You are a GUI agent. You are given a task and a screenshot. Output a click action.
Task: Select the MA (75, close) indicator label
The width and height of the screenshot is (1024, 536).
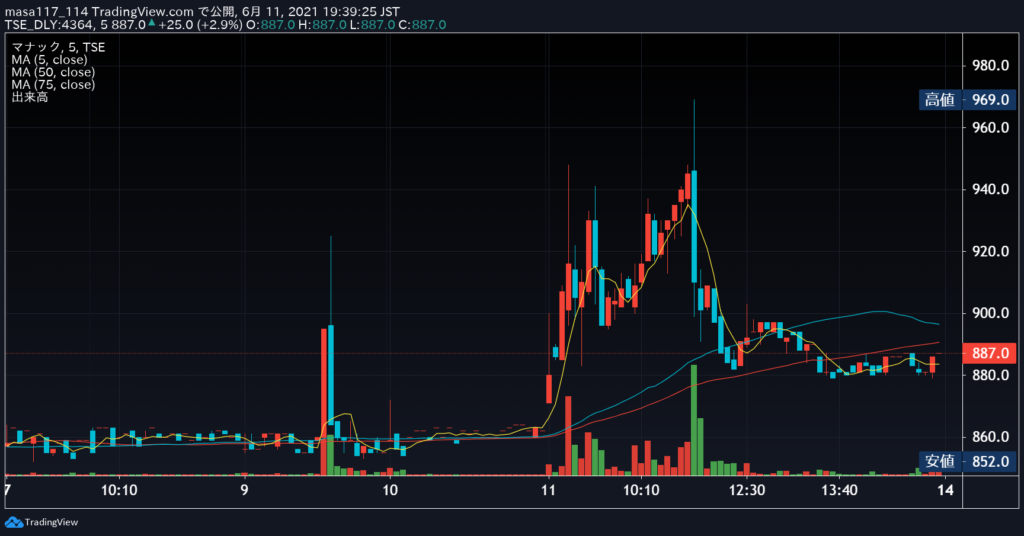point(53,84)
